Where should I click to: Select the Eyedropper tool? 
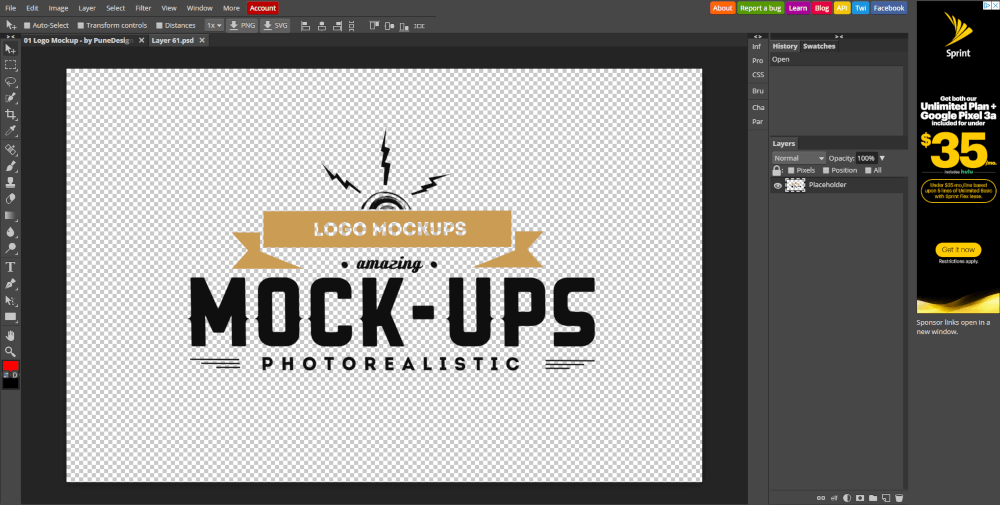click(x=10, y=131)
